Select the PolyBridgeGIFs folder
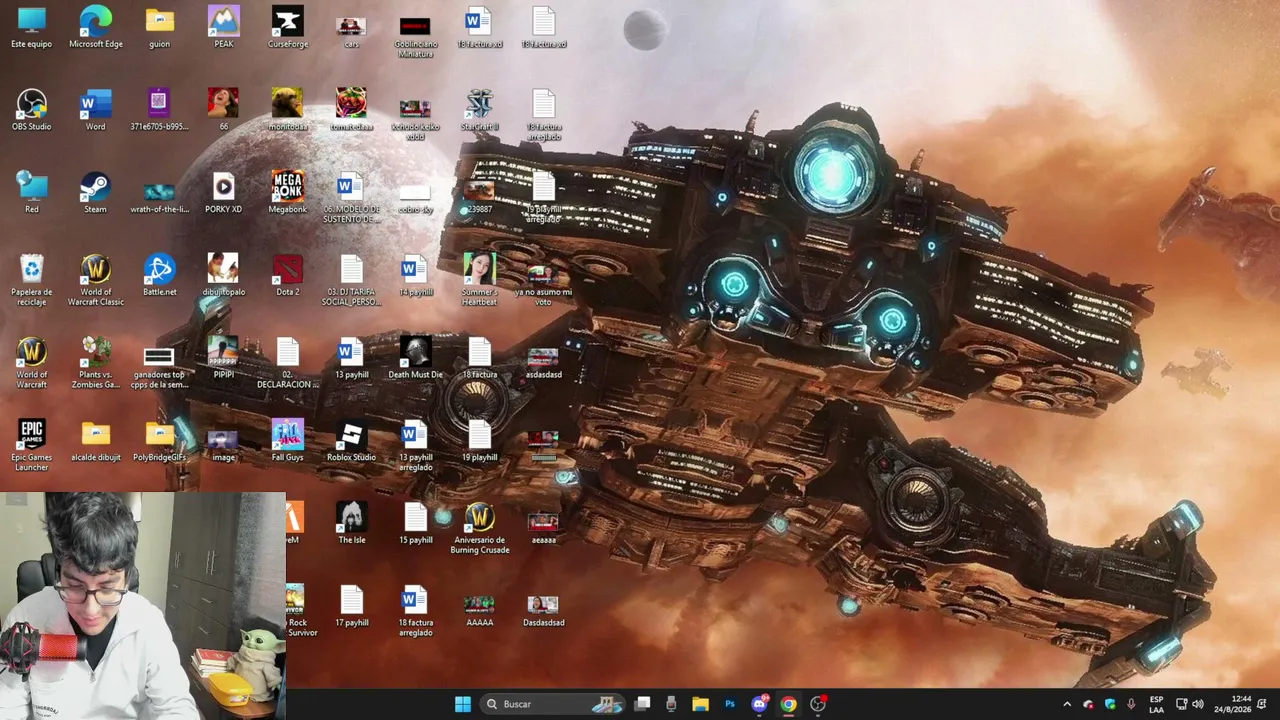This screenshot has height=720, width=1280. [159, 440]
